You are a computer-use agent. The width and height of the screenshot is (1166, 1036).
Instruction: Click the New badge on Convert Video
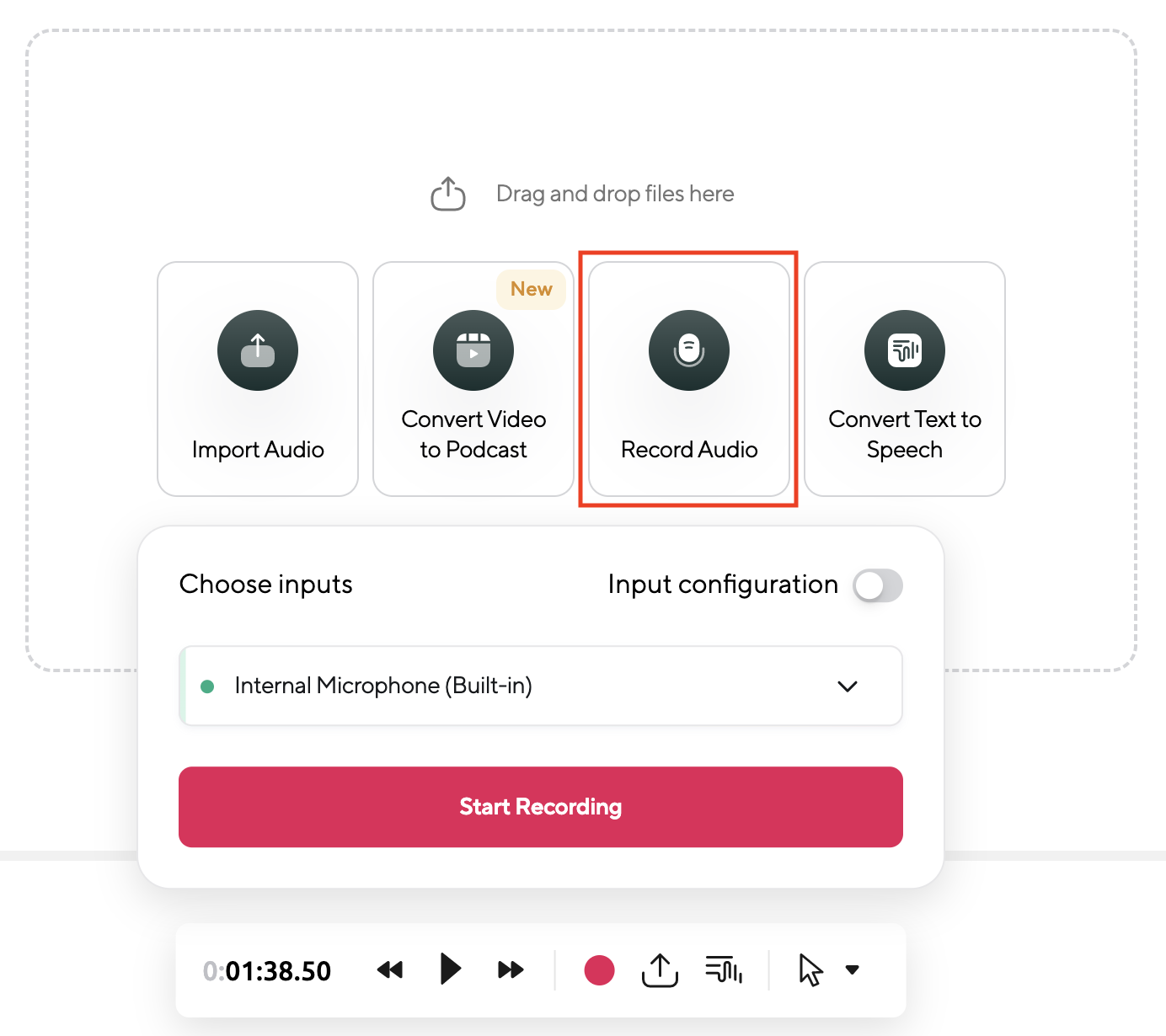point(532,289)
